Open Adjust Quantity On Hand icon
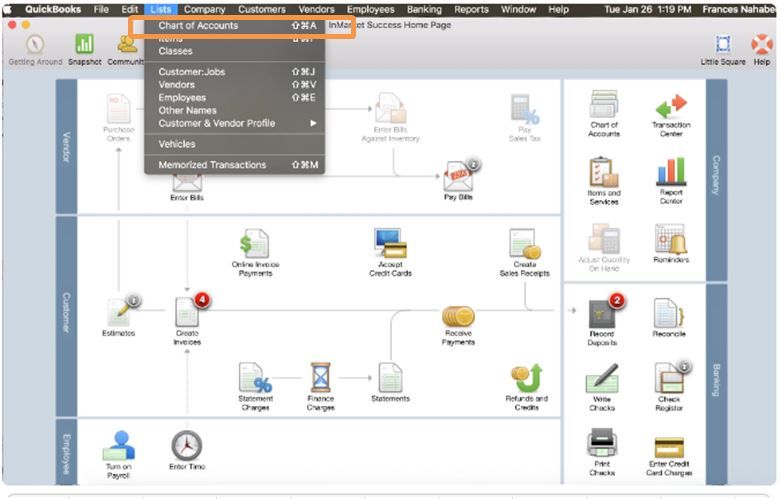Viewport: 781px width, 499px height. click(x=604, y=239)
